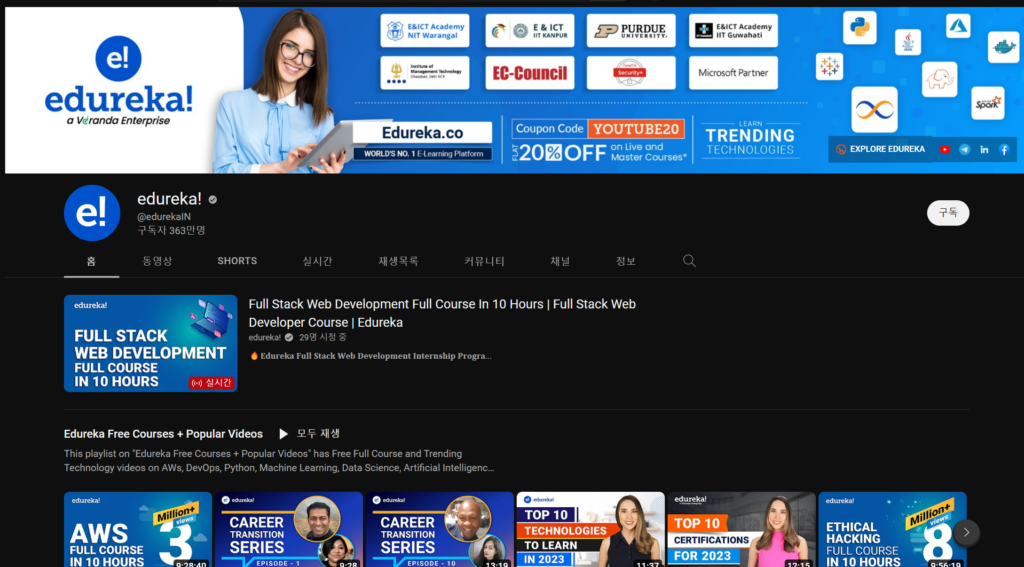
Task: Open the 재생목록 tab
Action: click(x=398, y=261)
